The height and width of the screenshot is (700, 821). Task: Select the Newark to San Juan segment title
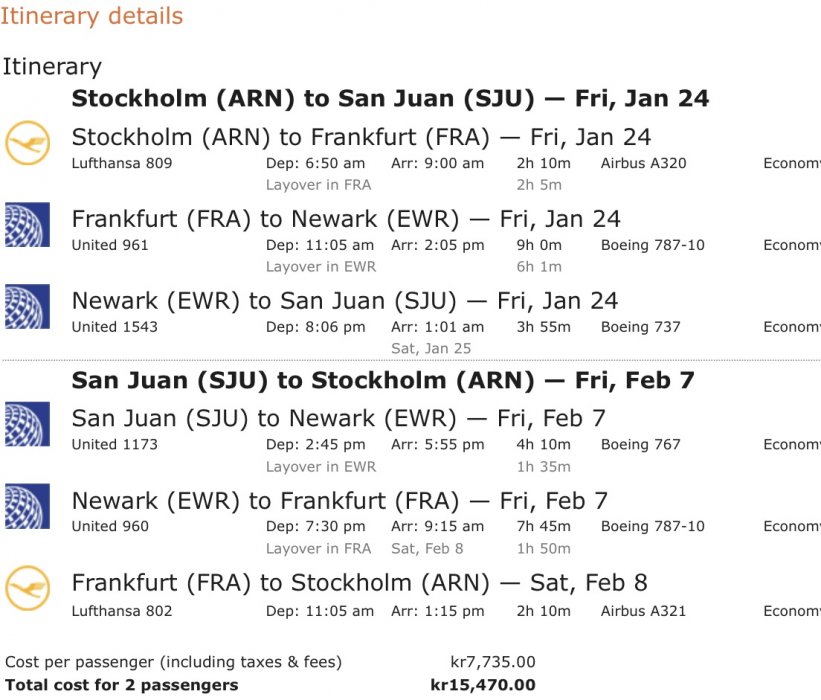(345, 301)
